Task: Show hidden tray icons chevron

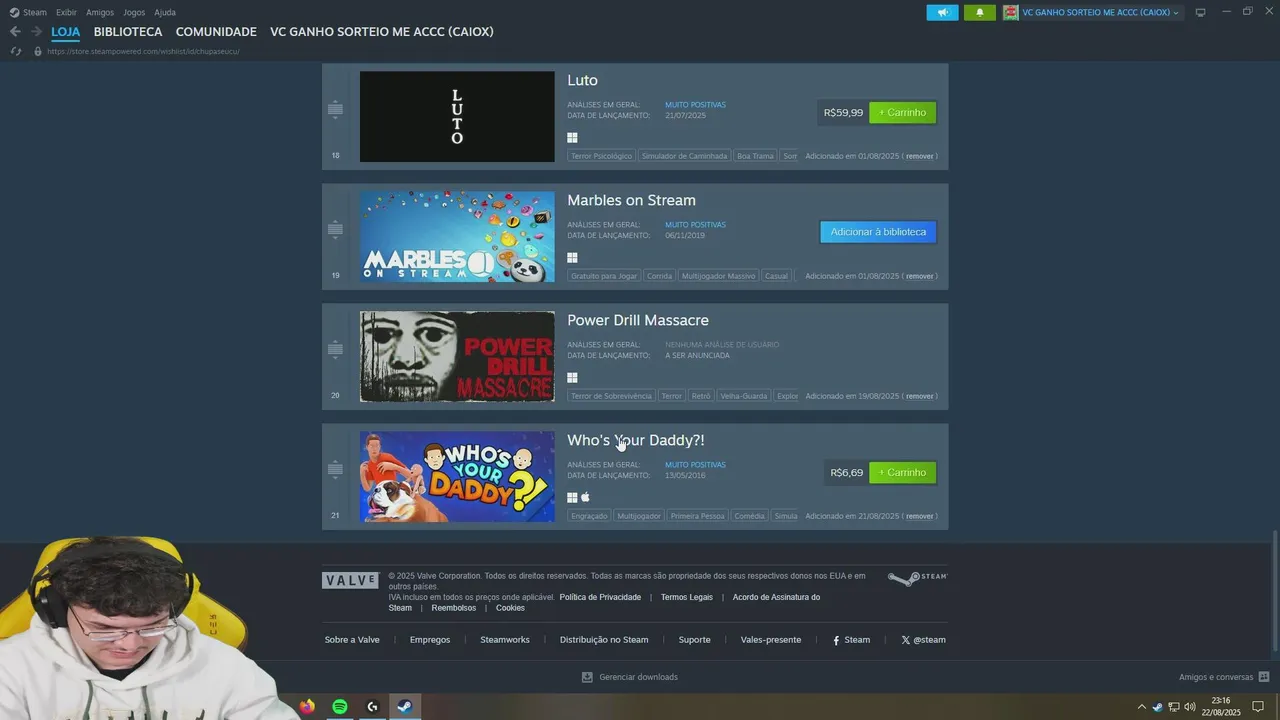Action: (x=1141, y=707)
